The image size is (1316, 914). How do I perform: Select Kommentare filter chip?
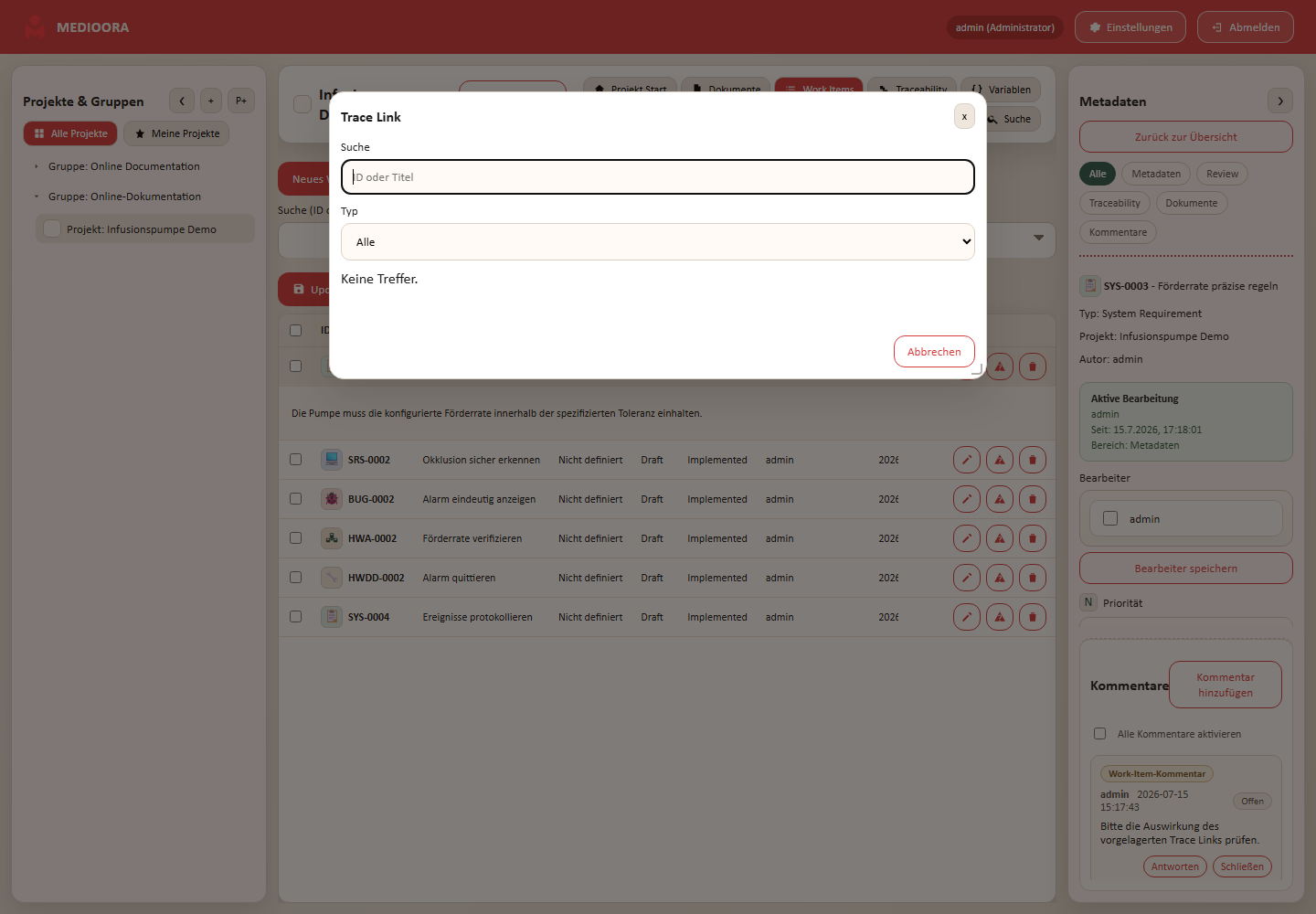tap(1118, 232)
